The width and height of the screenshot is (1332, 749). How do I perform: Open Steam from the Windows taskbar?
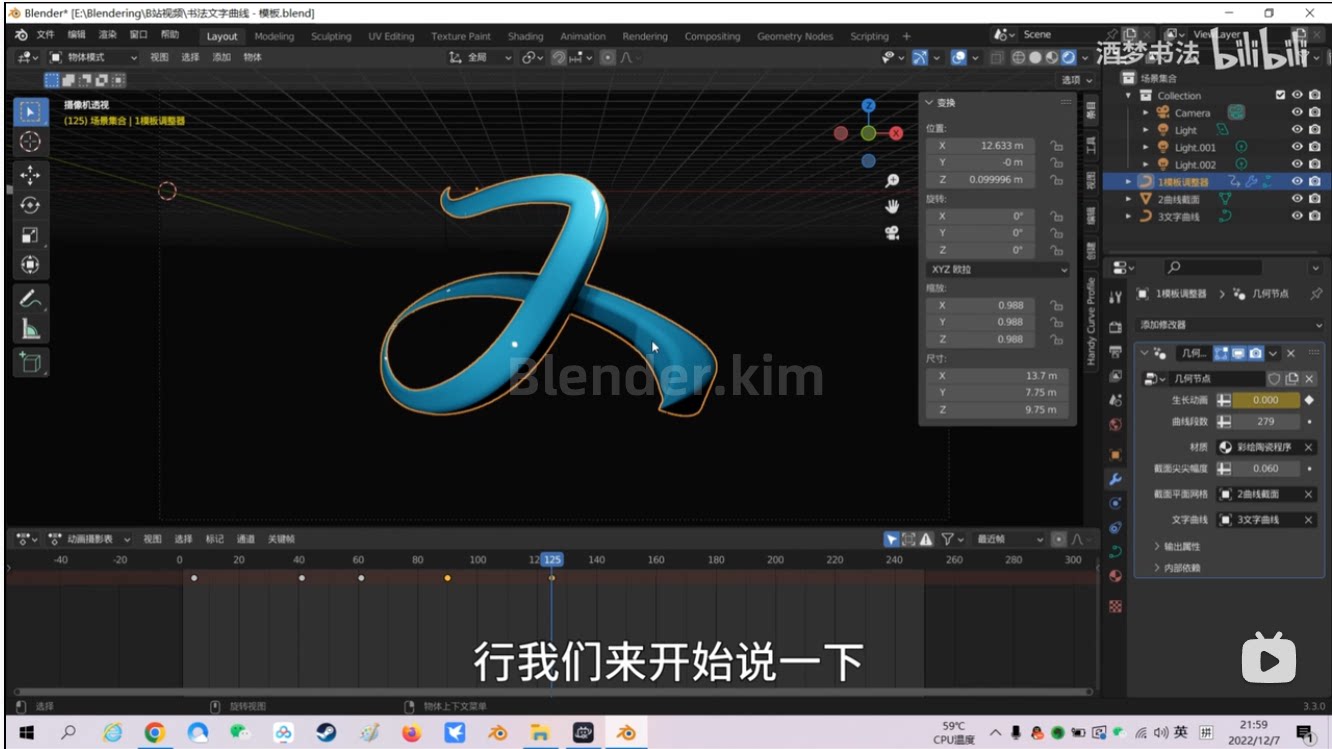click(x=326, y=733)
